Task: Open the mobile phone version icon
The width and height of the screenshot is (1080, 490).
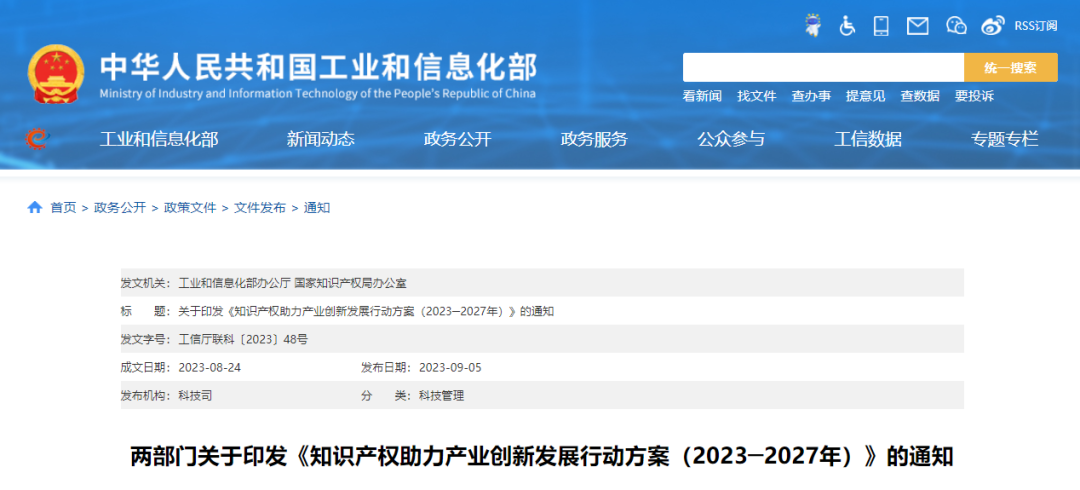Action: (x=881, y=26)
